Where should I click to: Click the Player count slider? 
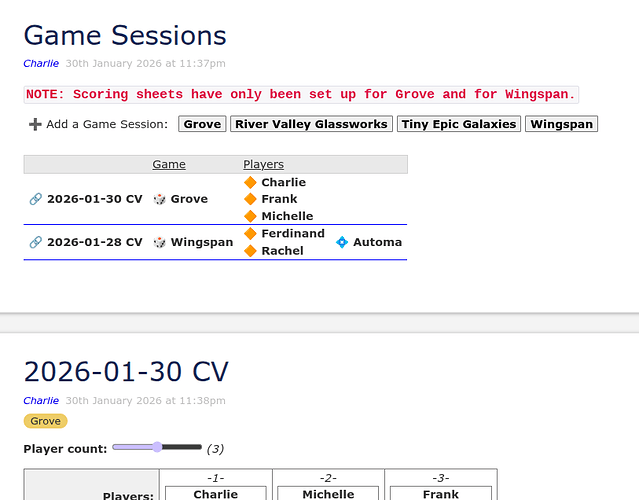point(157,447)
